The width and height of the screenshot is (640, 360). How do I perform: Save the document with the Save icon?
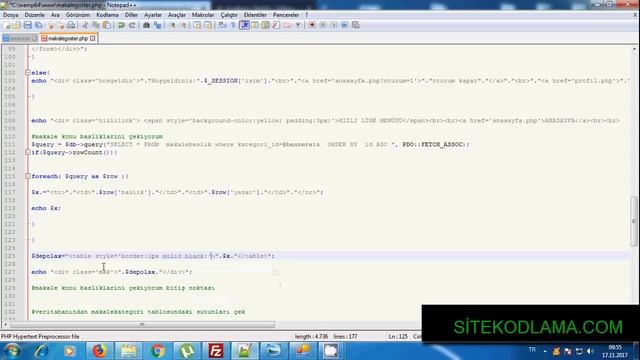click(27, 25)
